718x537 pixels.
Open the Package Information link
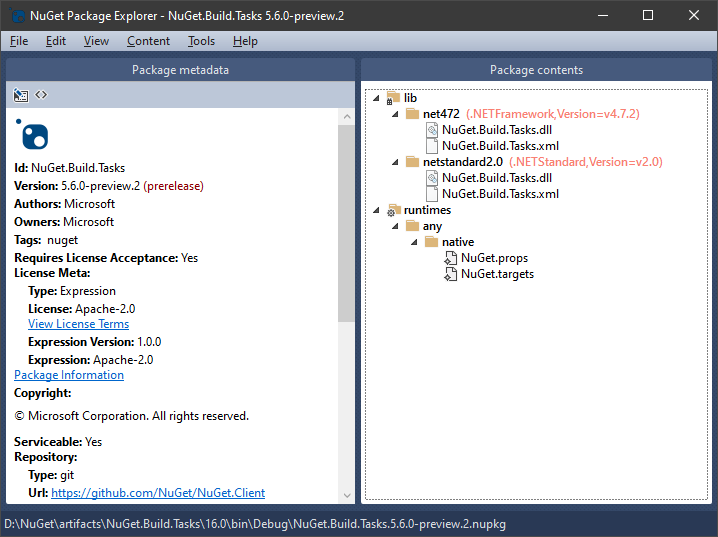coord(69,375)
